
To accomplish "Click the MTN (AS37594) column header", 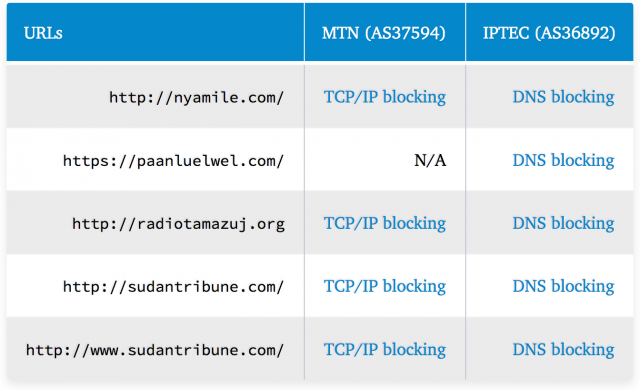I will 384,33.
